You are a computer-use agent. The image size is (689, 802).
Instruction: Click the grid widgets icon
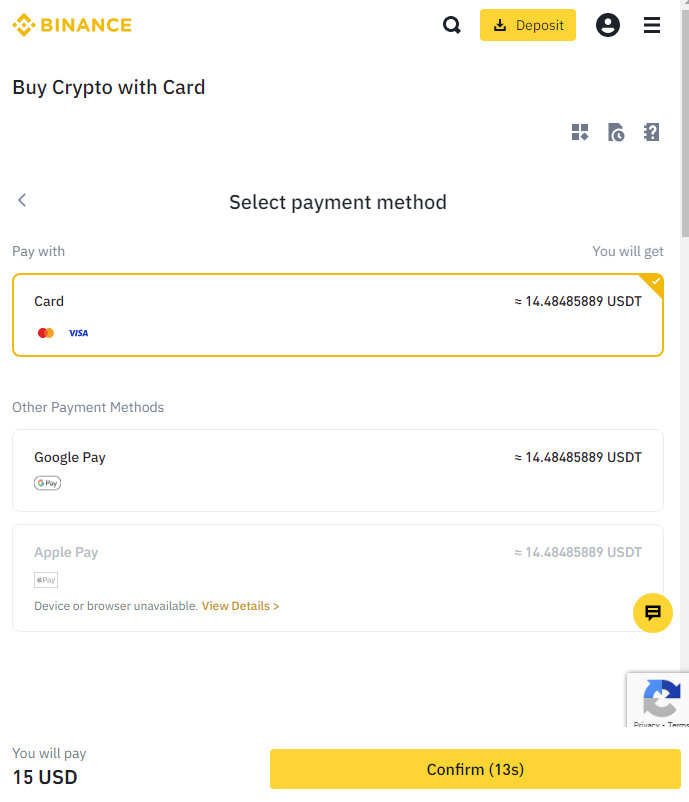pos(580,132)
